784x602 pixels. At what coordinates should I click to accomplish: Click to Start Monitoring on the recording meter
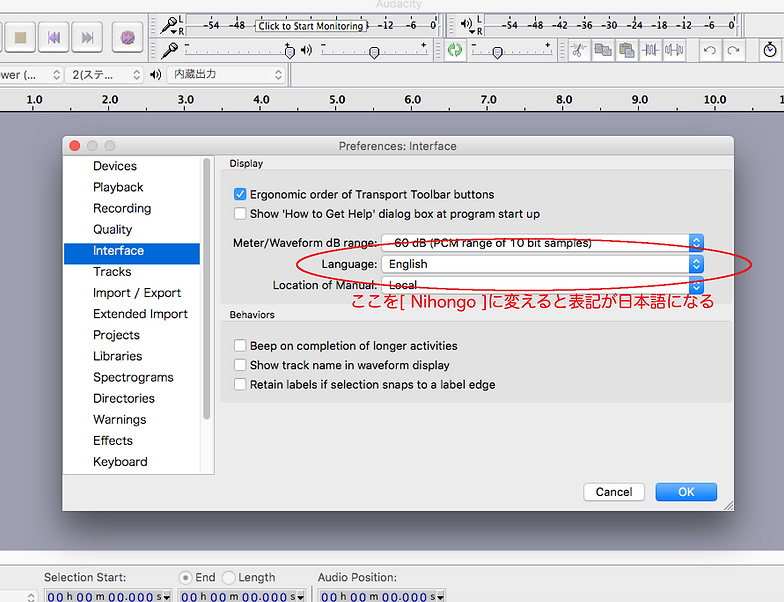point(310,26)
